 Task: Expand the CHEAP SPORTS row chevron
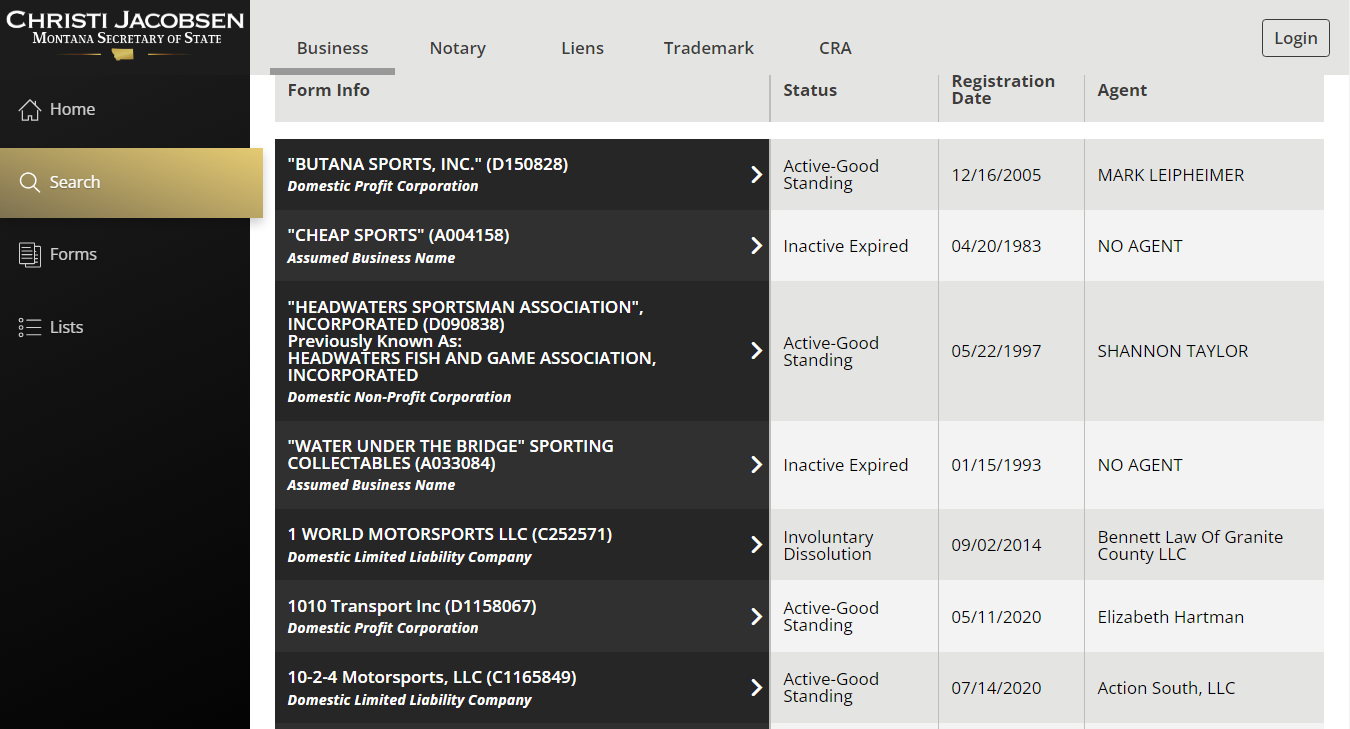click(x=757, y=246)
